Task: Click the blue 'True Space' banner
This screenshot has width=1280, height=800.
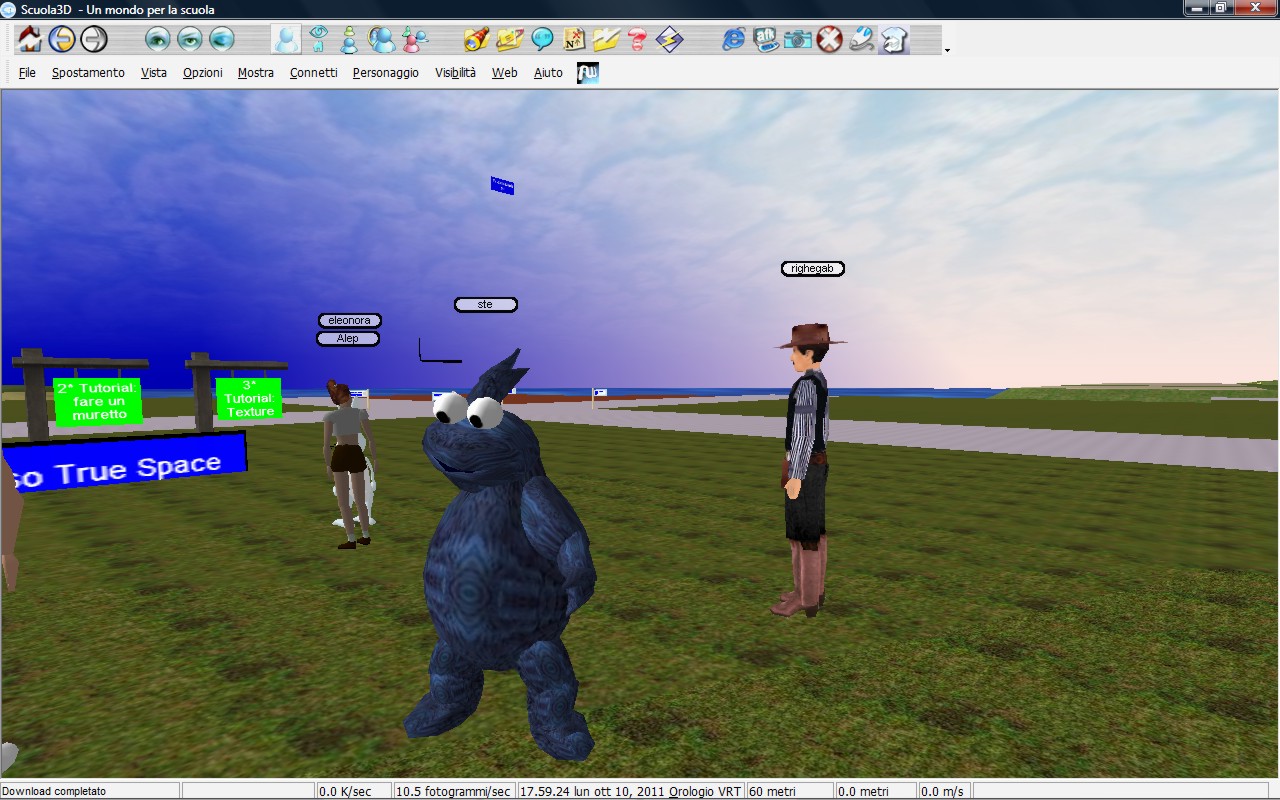Action: [x=124, y=465]
